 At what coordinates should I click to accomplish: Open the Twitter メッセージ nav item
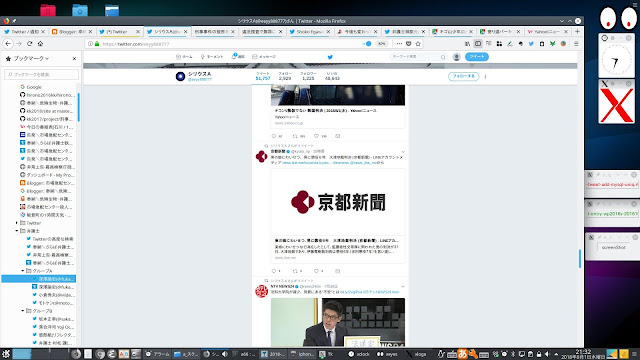coord(264,57)
